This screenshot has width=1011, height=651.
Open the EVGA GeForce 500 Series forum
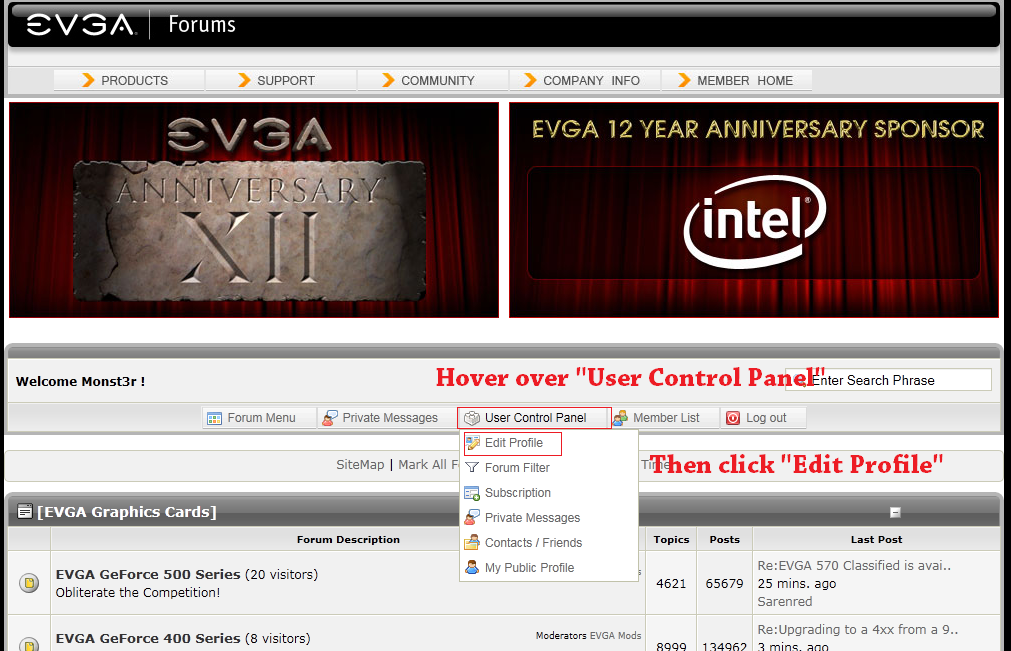click(148, 575)
